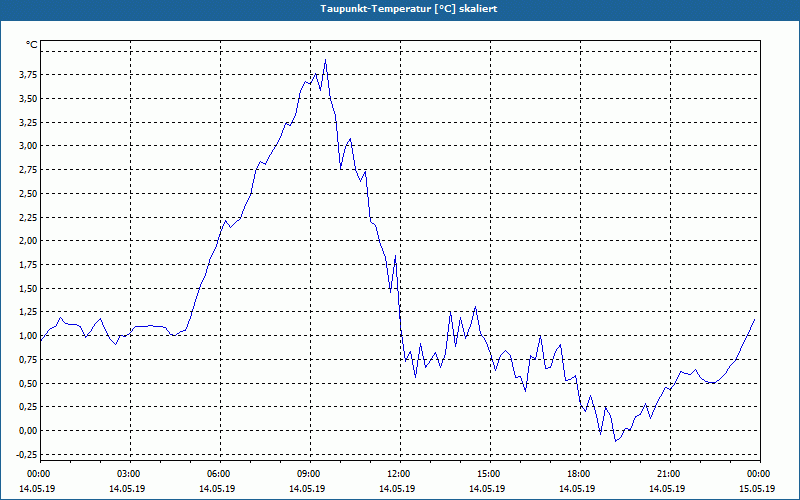Click the "2,75" y-axis label
Viewport: 800px width, 500px height.
coord(28,170)
